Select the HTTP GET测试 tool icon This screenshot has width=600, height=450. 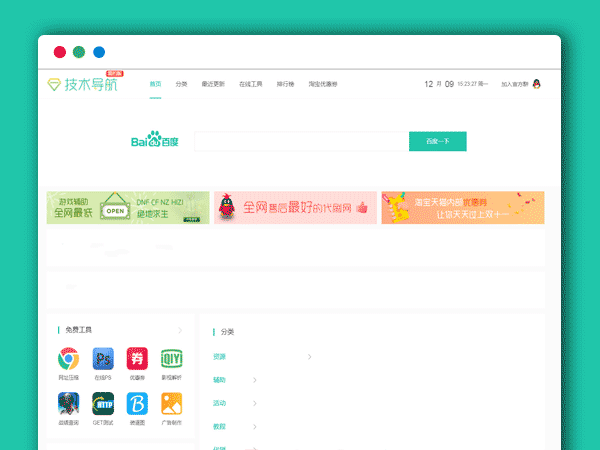(103, 403)
